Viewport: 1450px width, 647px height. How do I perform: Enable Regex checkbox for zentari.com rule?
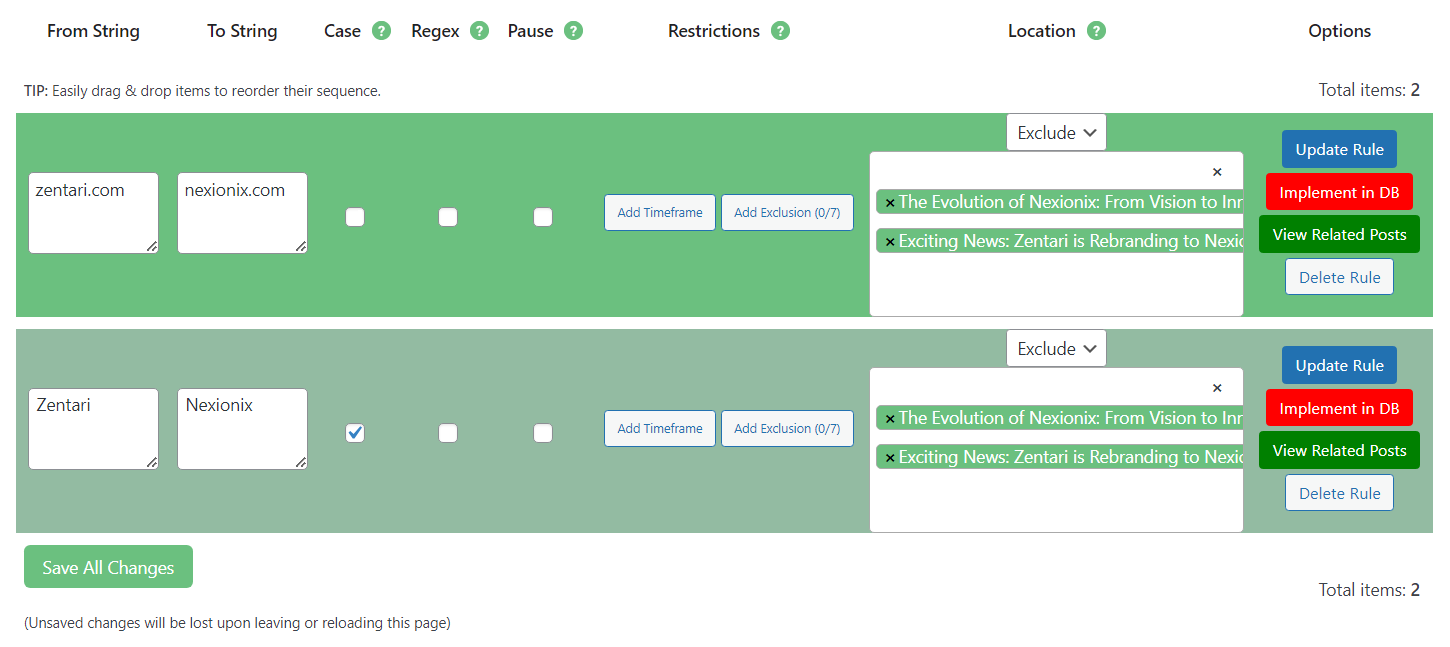pos(448,217)
